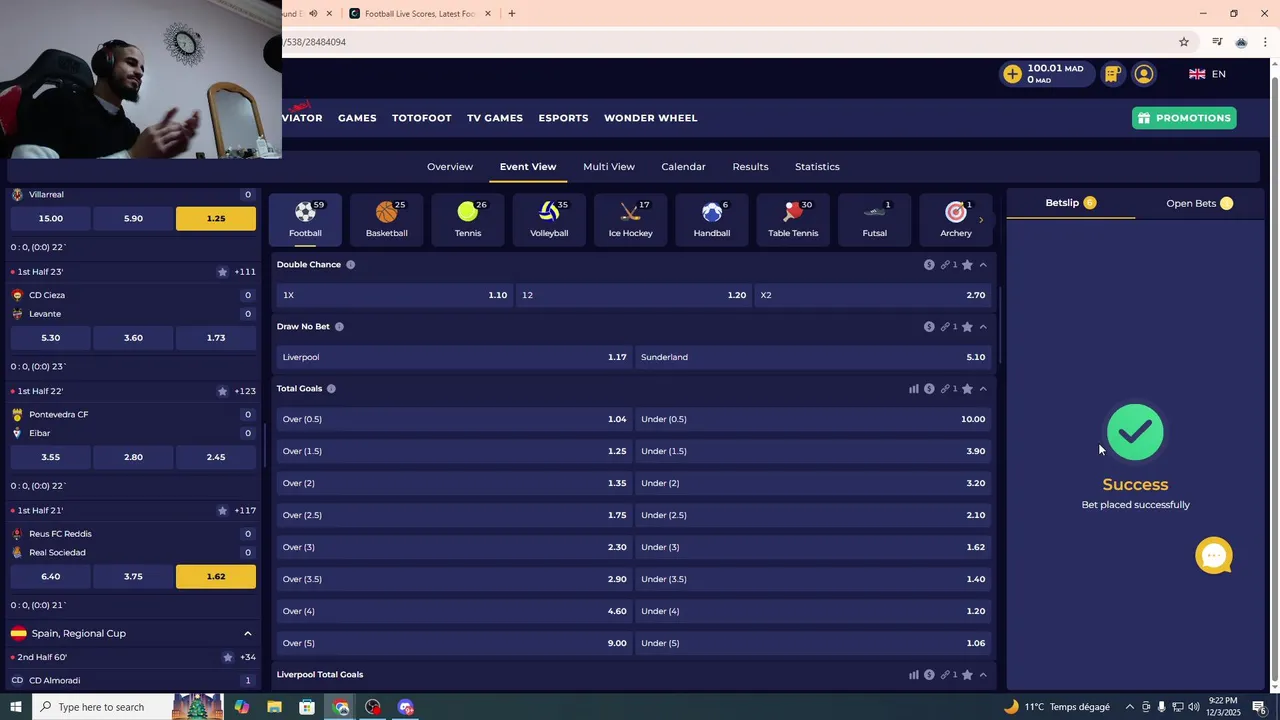Pick Under (3.5) odds 1.40
The height and width of the screenshot is (720, 1280).
813,579
